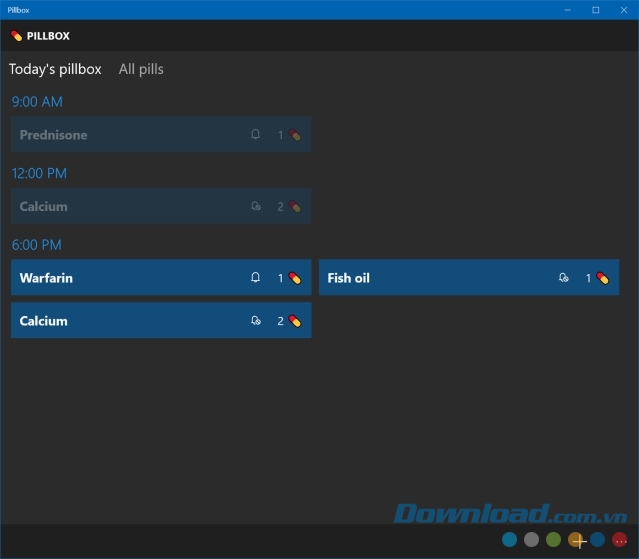This screenshot has width=639, height=559.
Task: Switch to the All pills tab
Action: click(141, 69)
